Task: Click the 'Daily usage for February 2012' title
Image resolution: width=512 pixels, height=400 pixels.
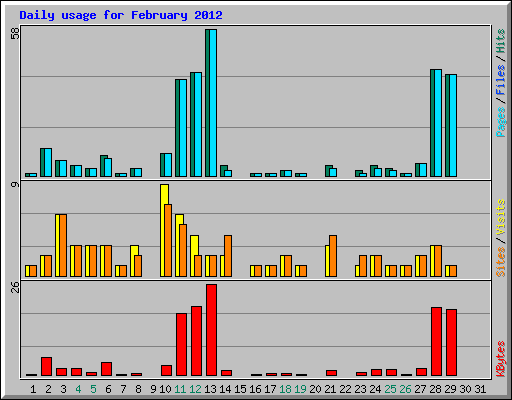Action: 121,15
